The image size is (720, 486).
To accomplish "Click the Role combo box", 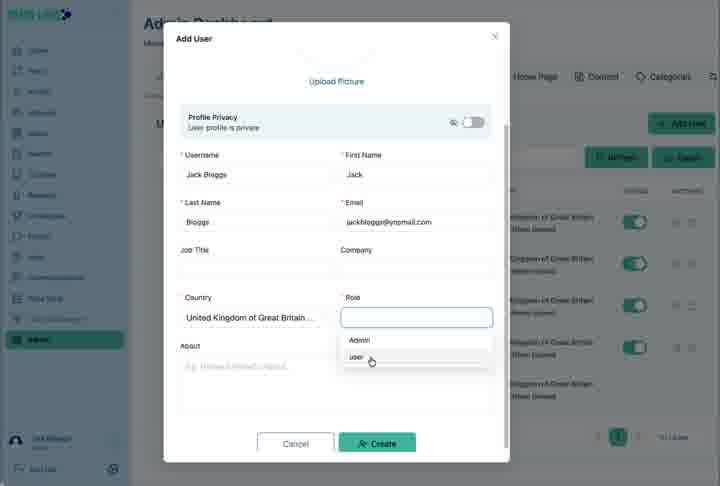I will [x=416, y=317].
